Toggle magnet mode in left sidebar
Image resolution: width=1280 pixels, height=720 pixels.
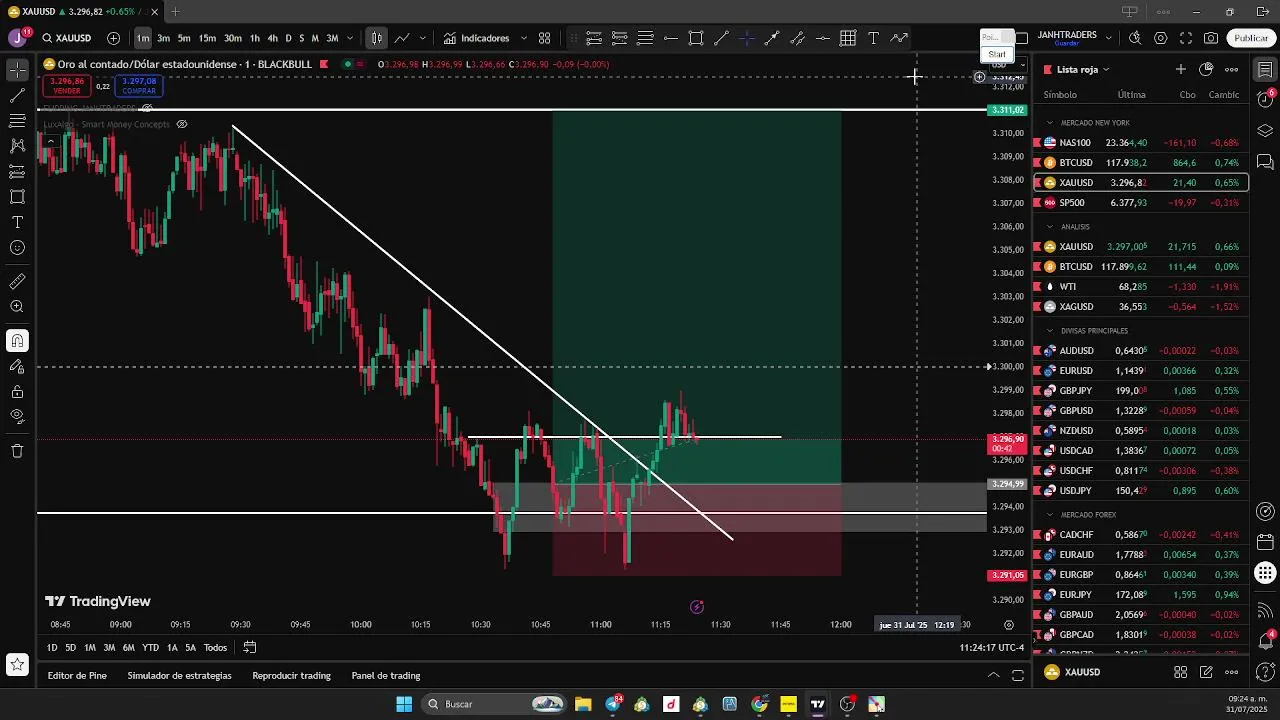(x=17, y=341)
